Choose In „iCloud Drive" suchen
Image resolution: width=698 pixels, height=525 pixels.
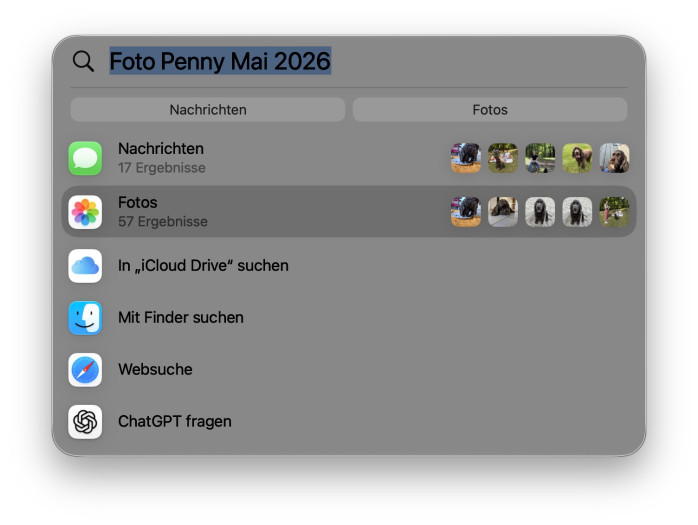[203, 266]
